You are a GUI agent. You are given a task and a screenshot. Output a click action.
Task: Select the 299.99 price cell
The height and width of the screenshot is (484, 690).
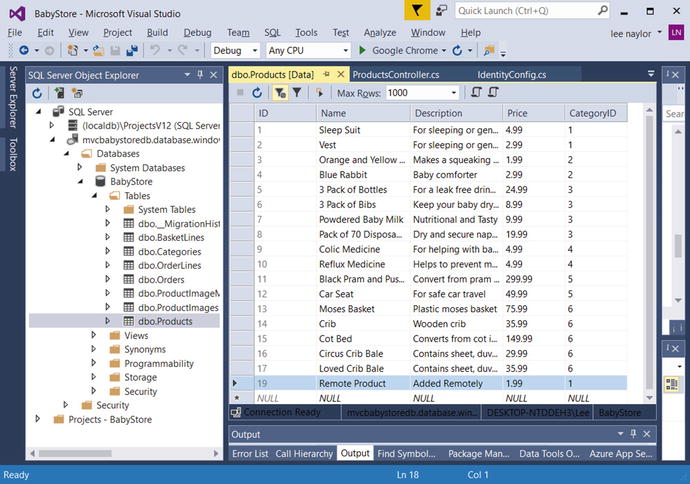533,279
